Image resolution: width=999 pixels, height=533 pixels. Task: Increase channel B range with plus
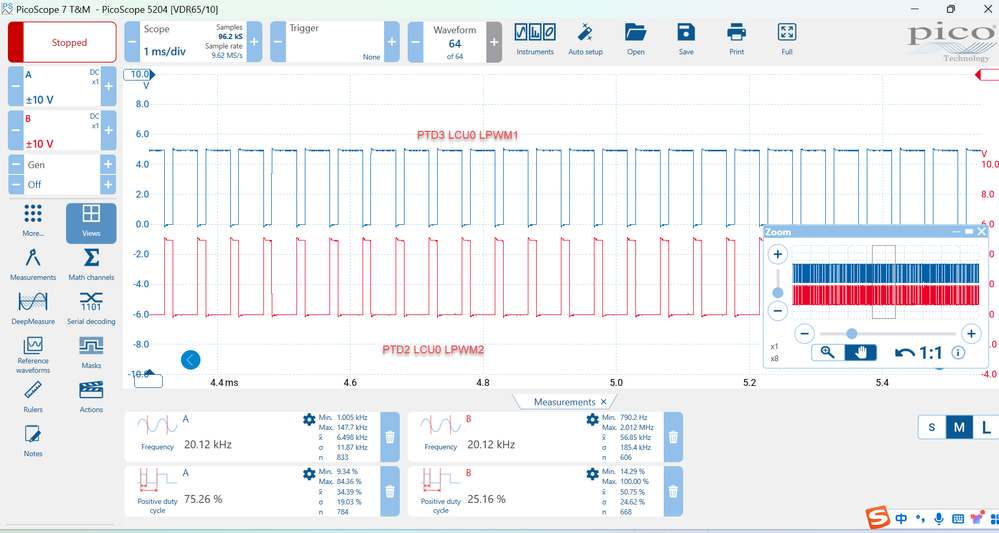coord(109,130)
